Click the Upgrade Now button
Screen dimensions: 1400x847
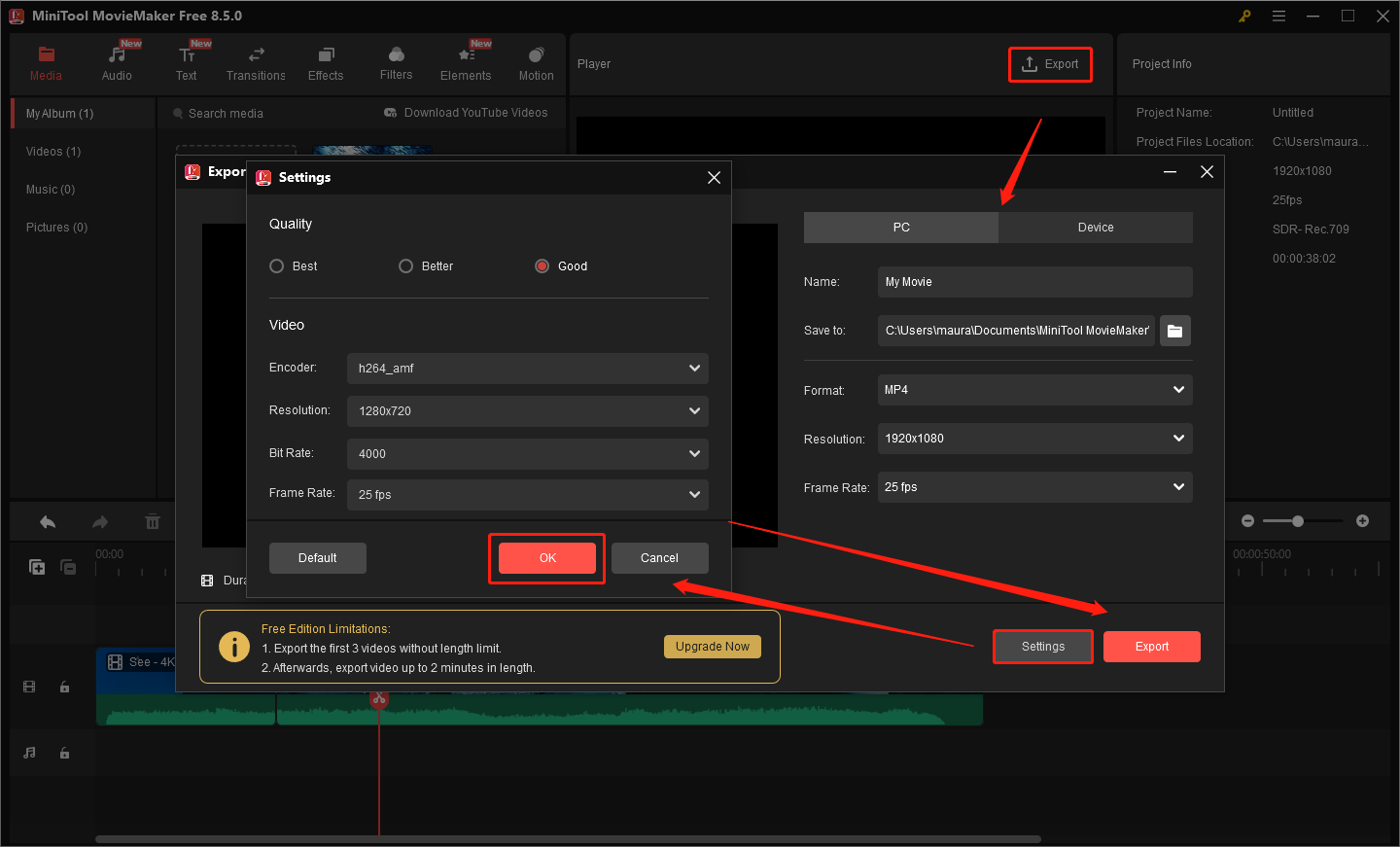tap(713, 647)
